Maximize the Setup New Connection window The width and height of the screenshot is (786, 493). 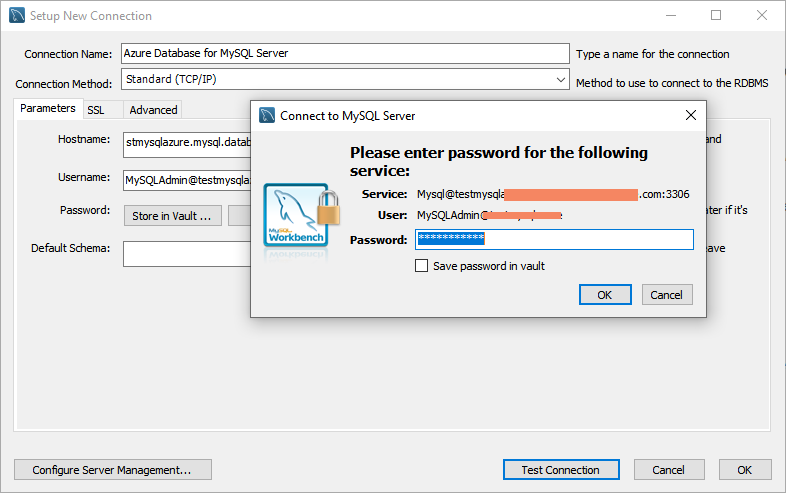[716, 16]
